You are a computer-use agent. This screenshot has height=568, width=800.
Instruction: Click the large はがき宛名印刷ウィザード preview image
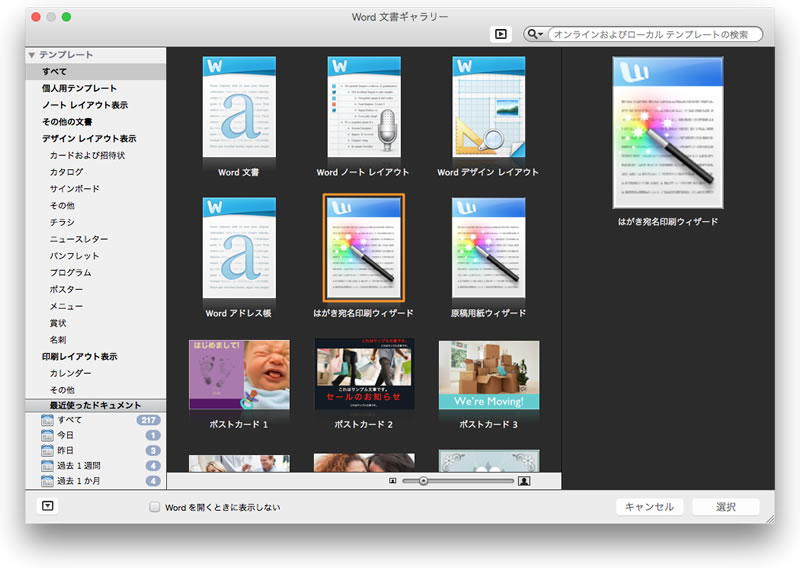668,133
